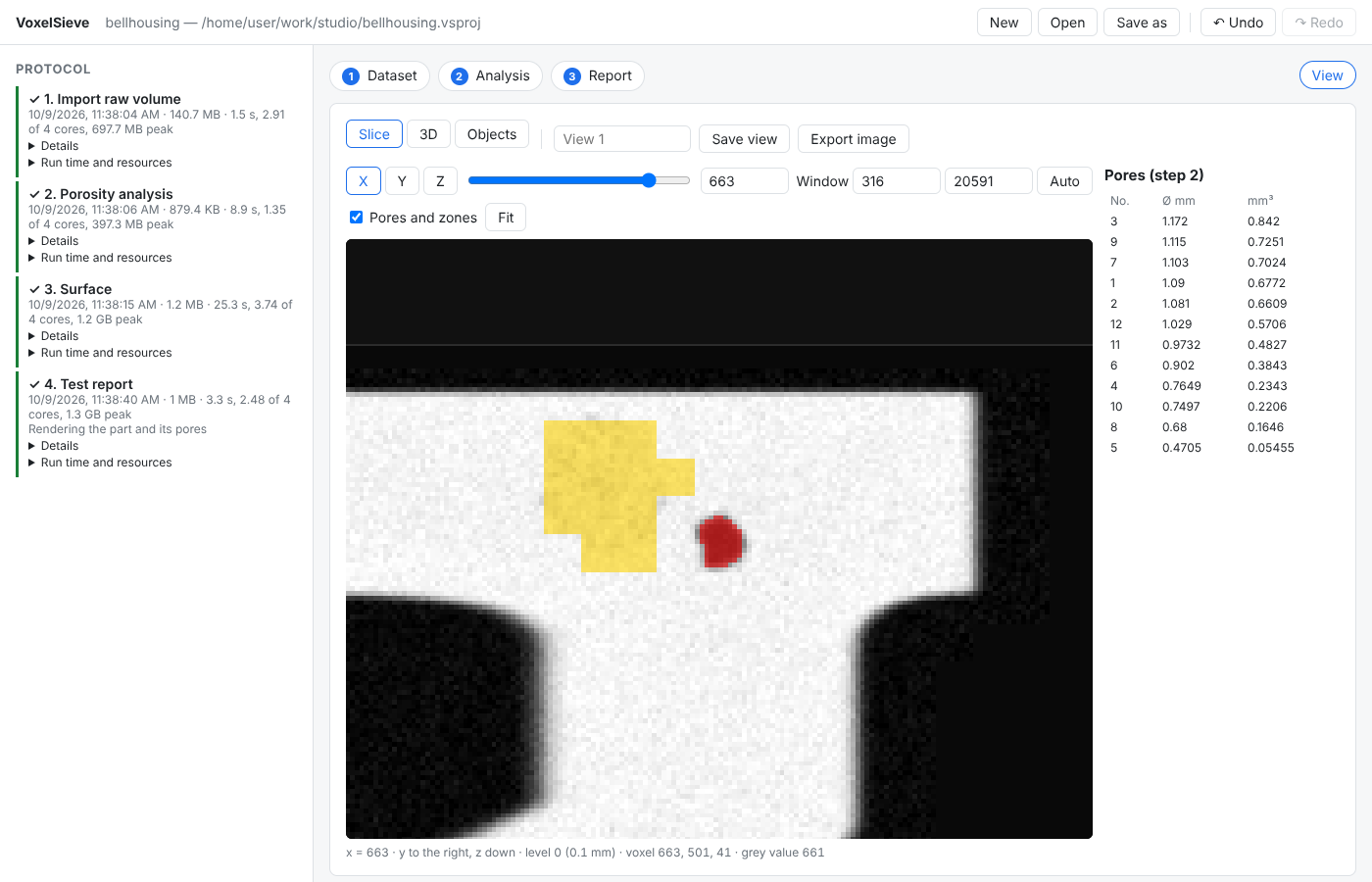This screenshot has width=1372, height=882.
Task: Focus the View 1 name field
Action: click(622, 139)
